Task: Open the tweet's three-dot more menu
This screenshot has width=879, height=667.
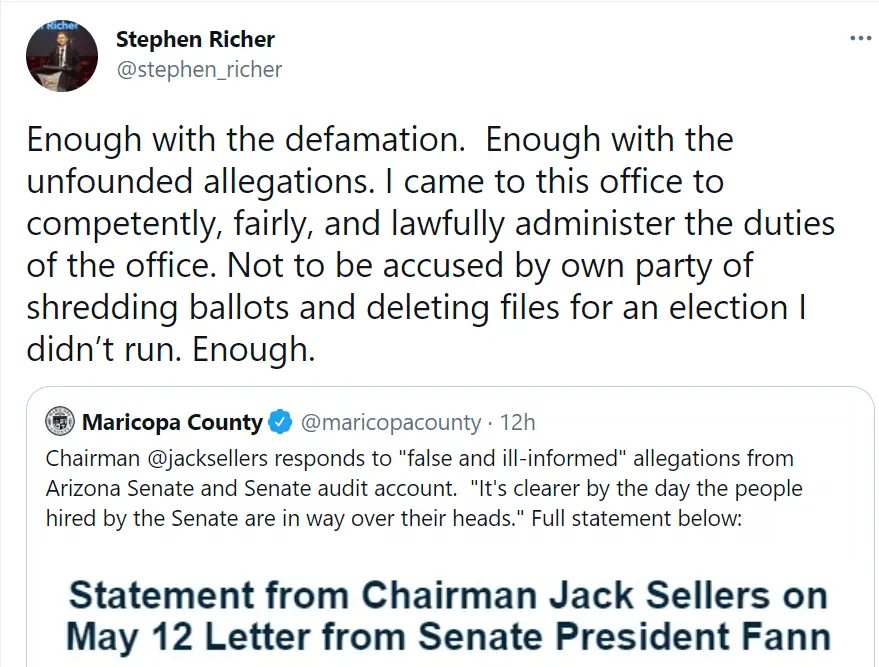Action: click(860, 39)
